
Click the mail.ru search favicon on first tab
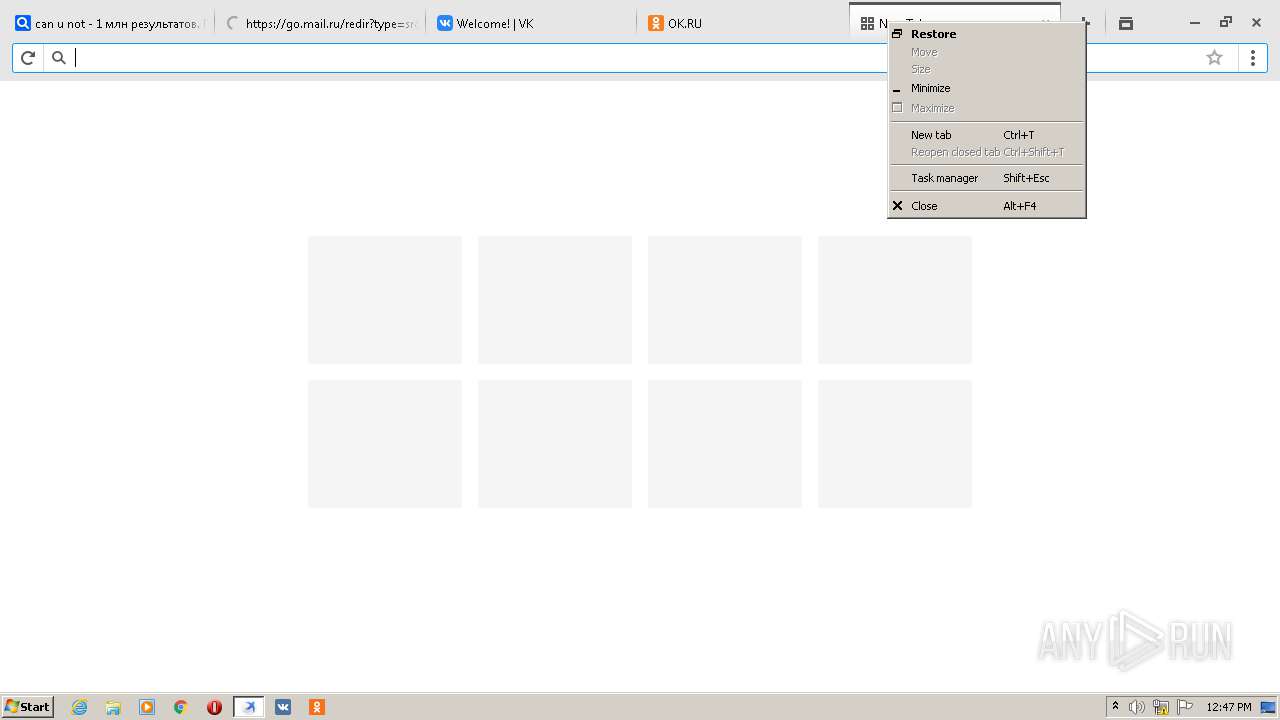tap(23, 23)
